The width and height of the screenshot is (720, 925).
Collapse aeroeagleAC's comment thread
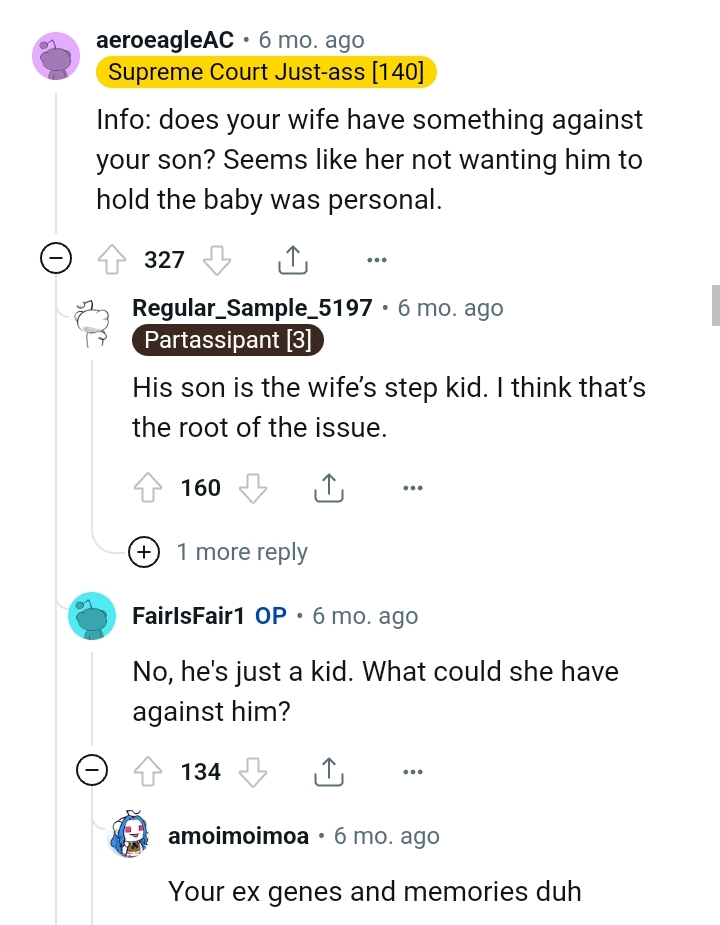(57, 258)
